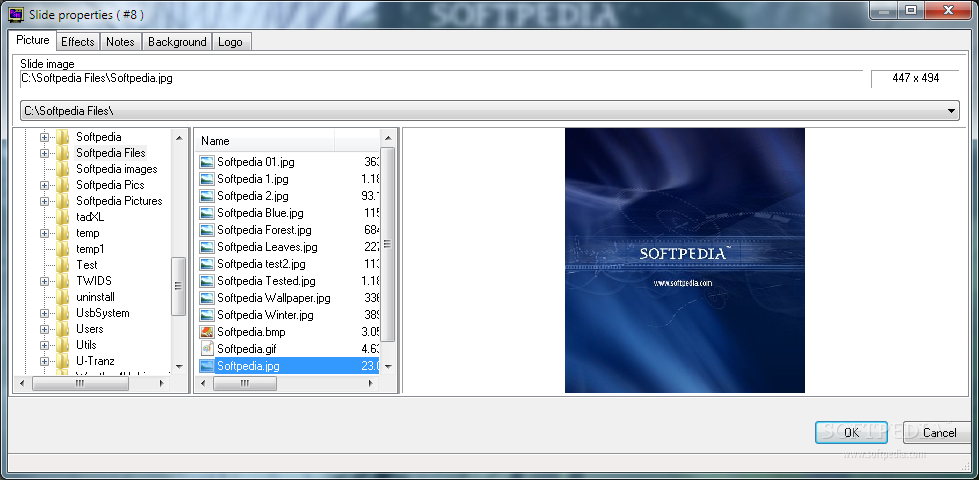The height and width of the screenshot is (480, 979).
Task: Click the Cancel button
Action: click(x=939, y=433)
